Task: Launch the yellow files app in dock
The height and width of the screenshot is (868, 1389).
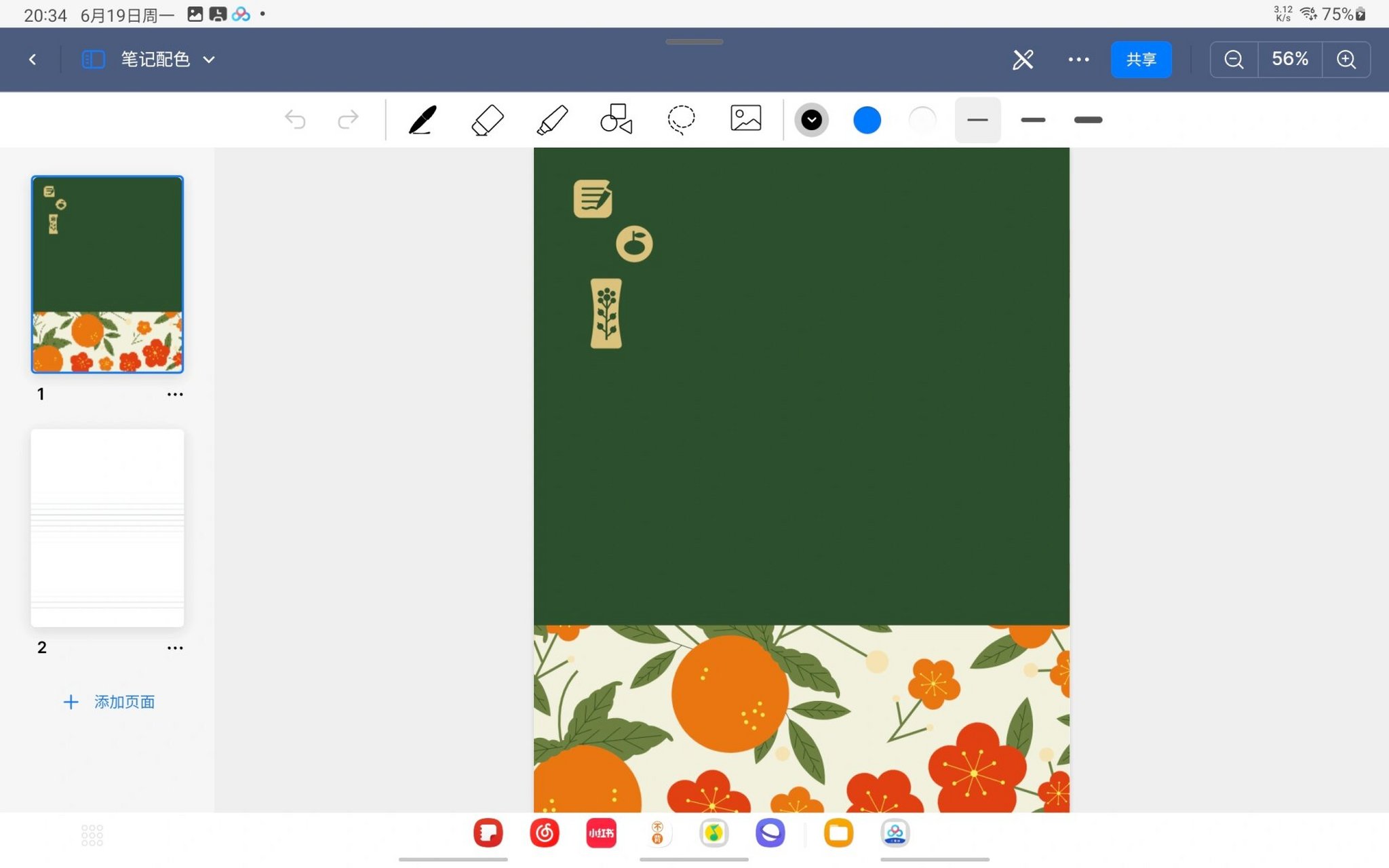Action: tap(839, 833)
